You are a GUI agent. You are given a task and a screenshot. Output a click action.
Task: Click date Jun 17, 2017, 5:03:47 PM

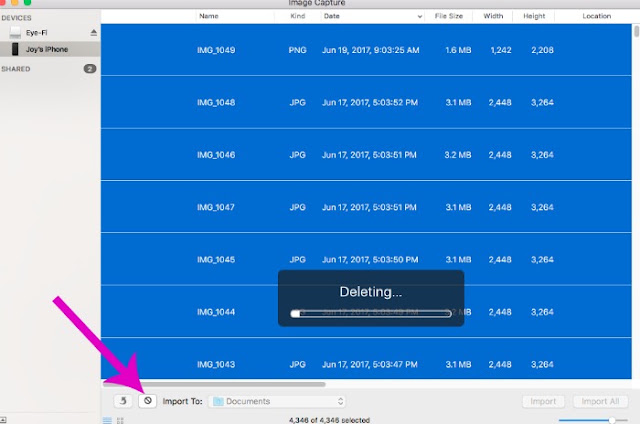(x=369, y=364)
